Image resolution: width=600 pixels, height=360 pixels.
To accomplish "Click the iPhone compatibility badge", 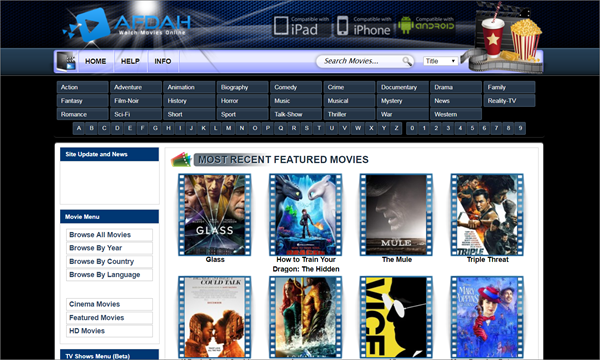I will pyautogui.click(x=364, y=26).
